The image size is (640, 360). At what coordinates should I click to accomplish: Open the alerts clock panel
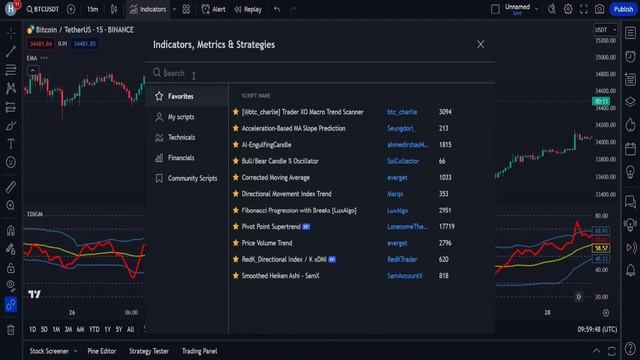(631, 56)
